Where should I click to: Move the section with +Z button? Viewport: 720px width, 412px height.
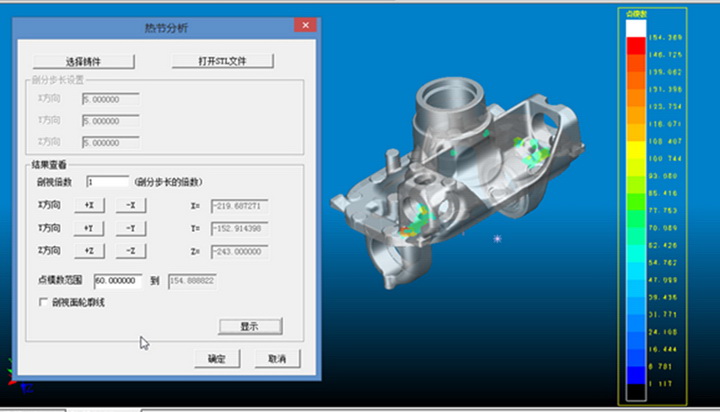89,250
